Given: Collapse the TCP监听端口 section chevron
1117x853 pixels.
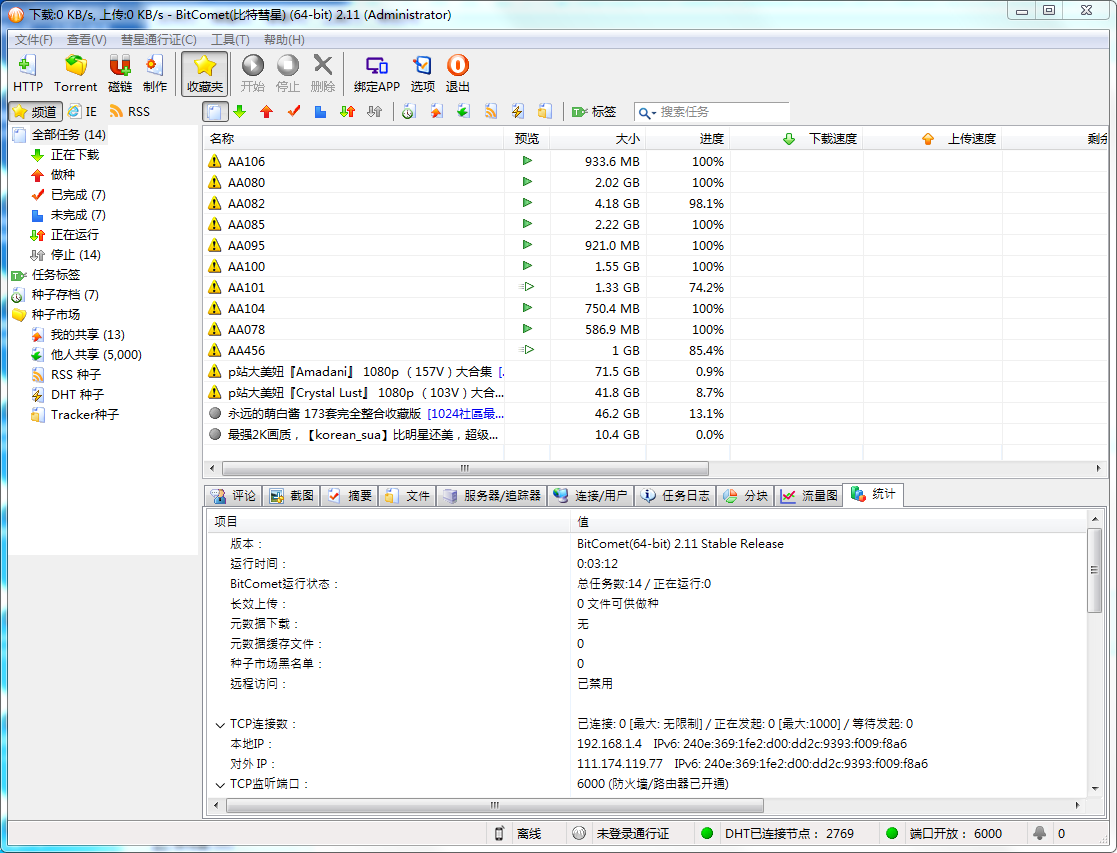Looking at the screenshot, I should coord(220,785).
